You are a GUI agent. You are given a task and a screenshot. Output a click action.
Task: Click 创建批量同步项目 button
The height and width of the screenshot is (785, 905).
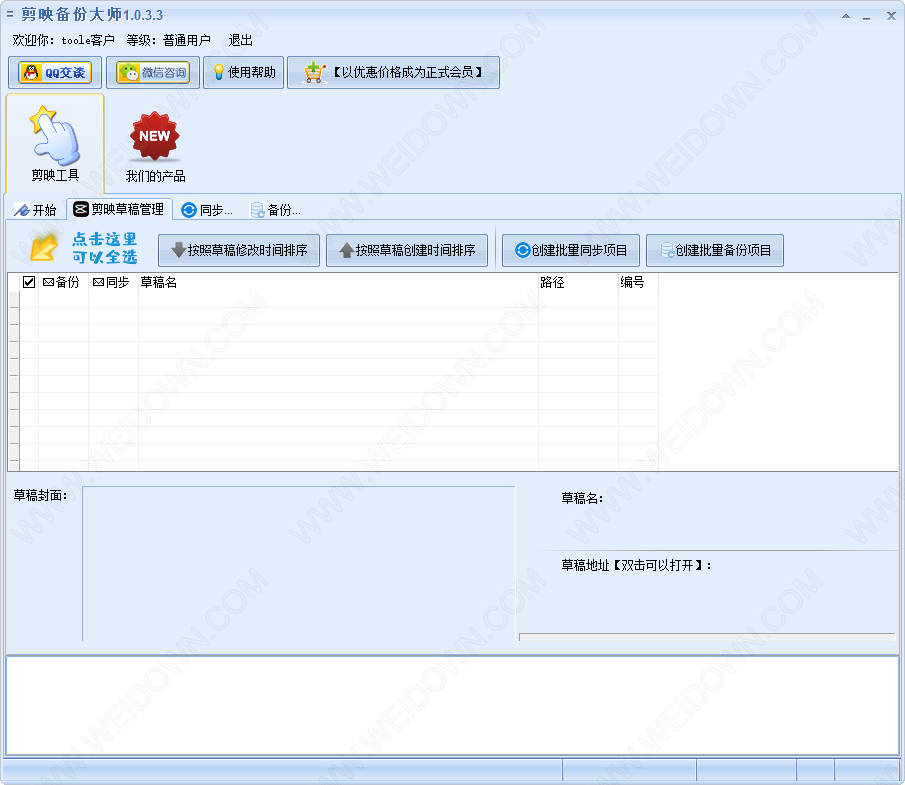(571, 251)
